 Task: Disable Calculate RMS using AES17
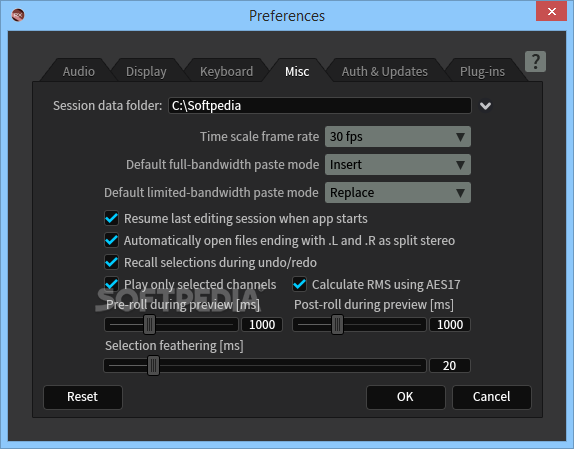coord(299,284)
